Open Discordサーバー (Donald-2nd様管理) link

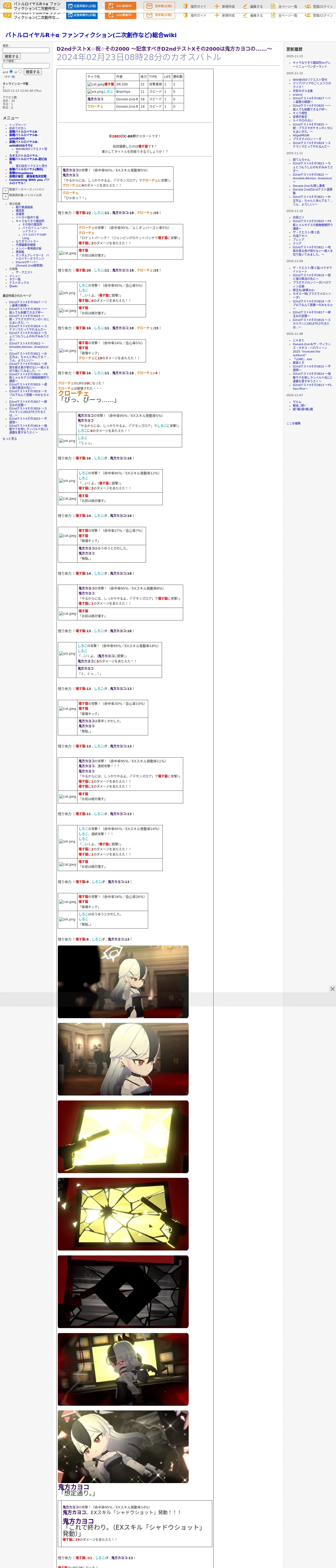(x=29, y=264)
